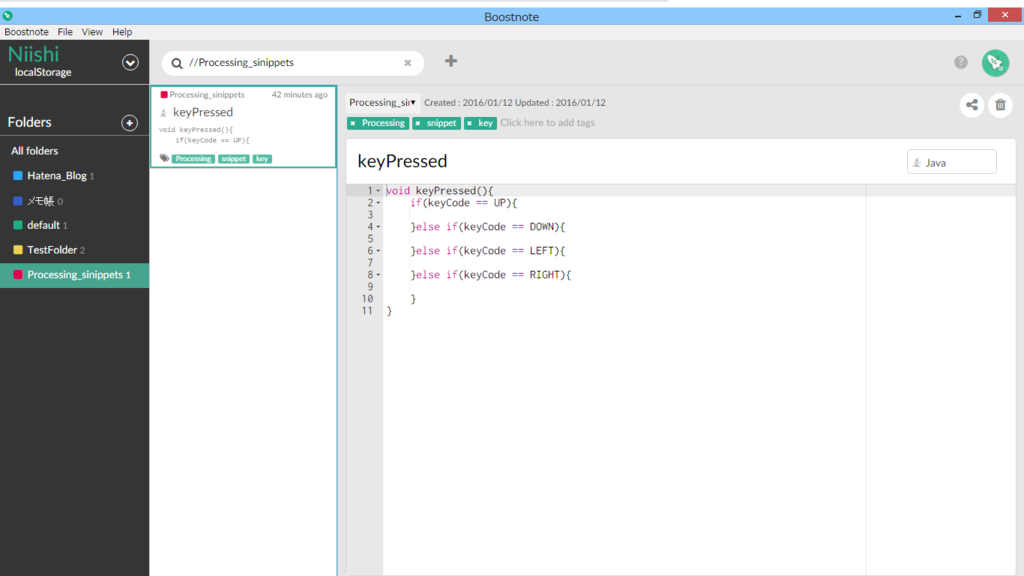Fold code at line 1
Image resolution: width=1024 pixels, height=576 pixels.
[x=378, y=191]
